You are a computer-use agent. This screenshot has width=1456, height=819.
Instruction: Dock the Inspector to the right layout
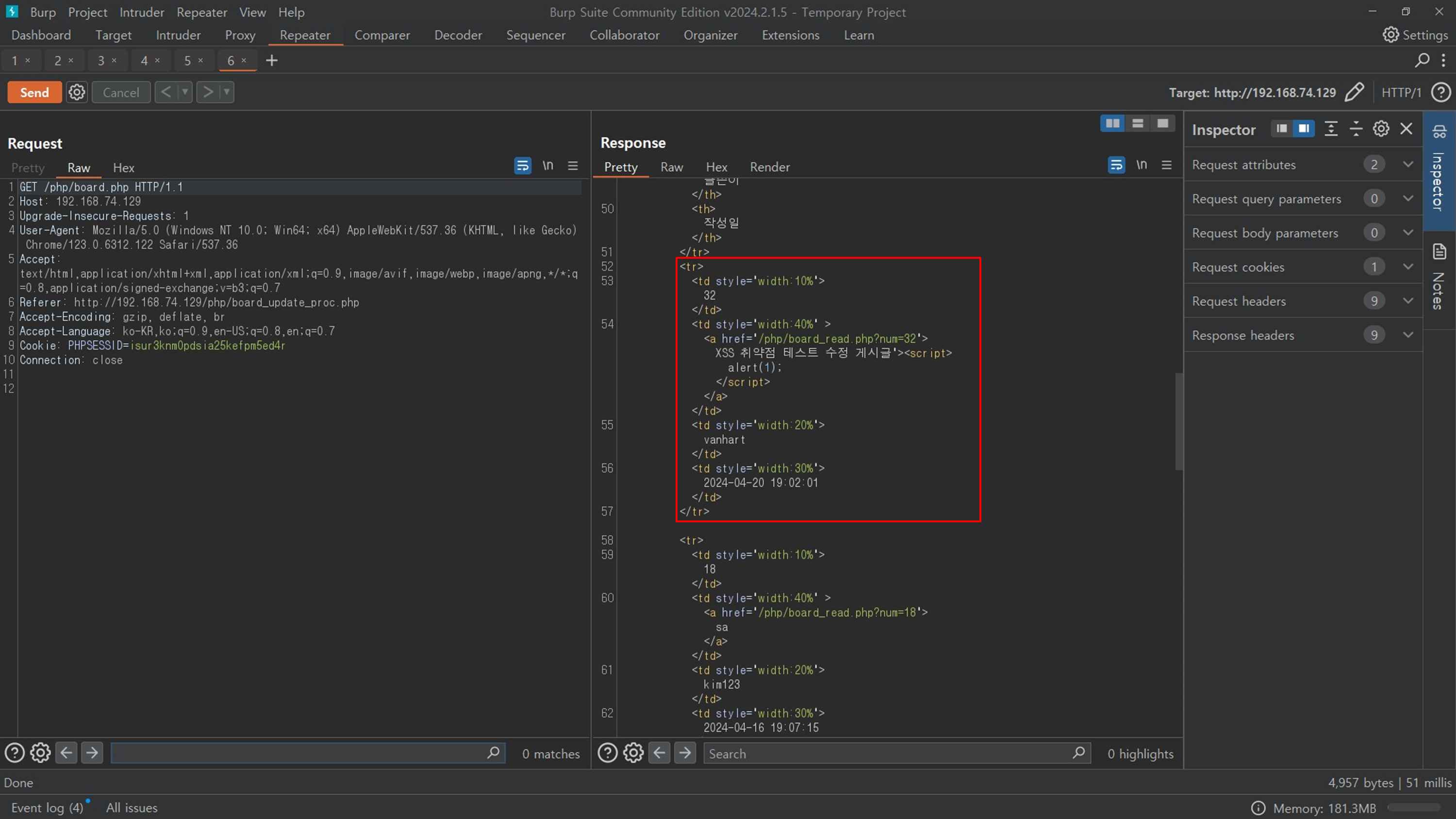point(1304,129)
